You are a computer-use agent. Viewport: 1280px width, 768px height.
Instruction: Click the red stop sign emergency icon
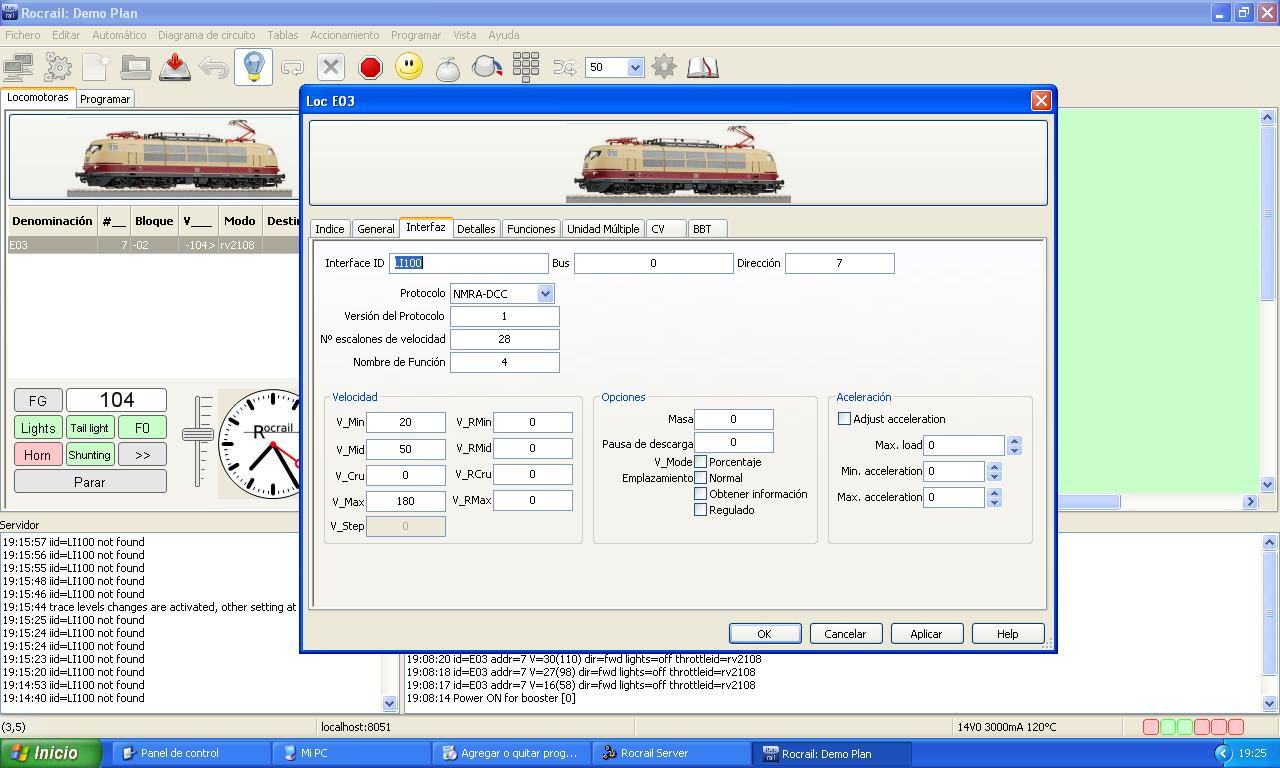coord(371,67)
